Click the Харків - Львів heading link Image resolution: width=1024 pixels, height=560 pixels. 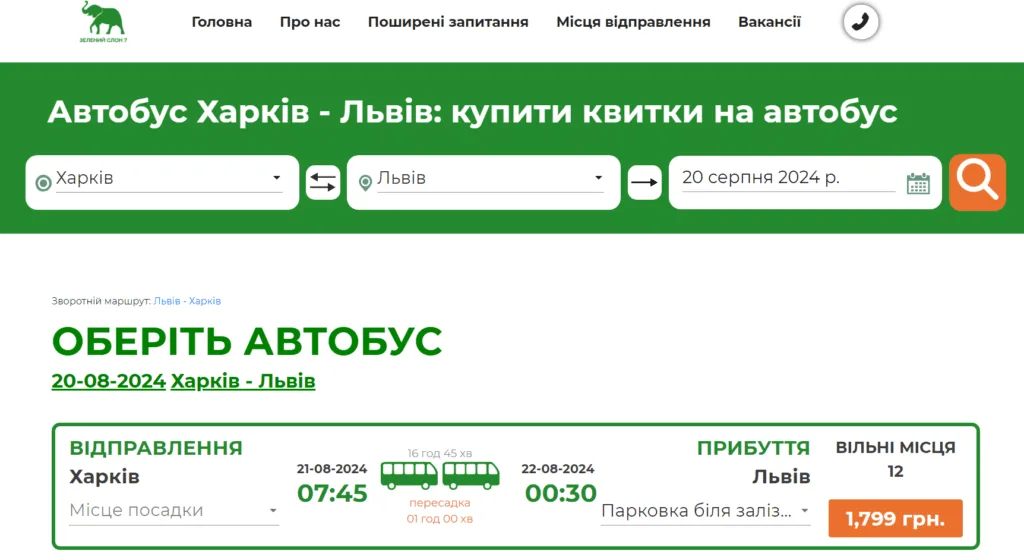coord(243,381)
